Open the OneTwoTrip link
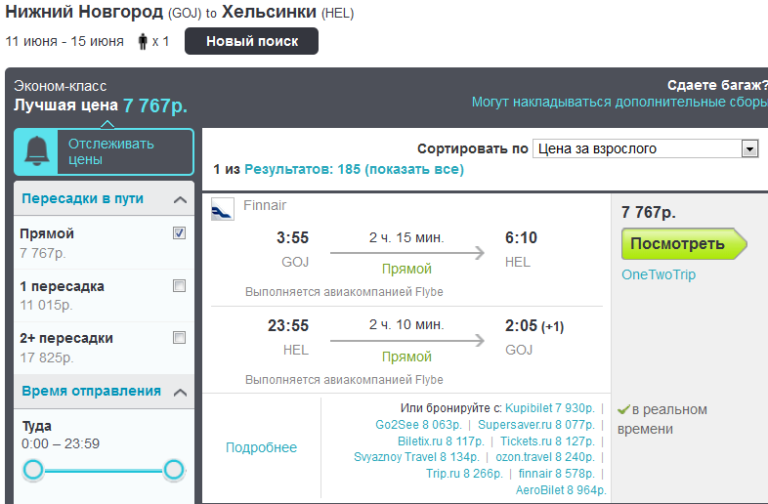This screenshot has height=504, width=768. point(658,274)
